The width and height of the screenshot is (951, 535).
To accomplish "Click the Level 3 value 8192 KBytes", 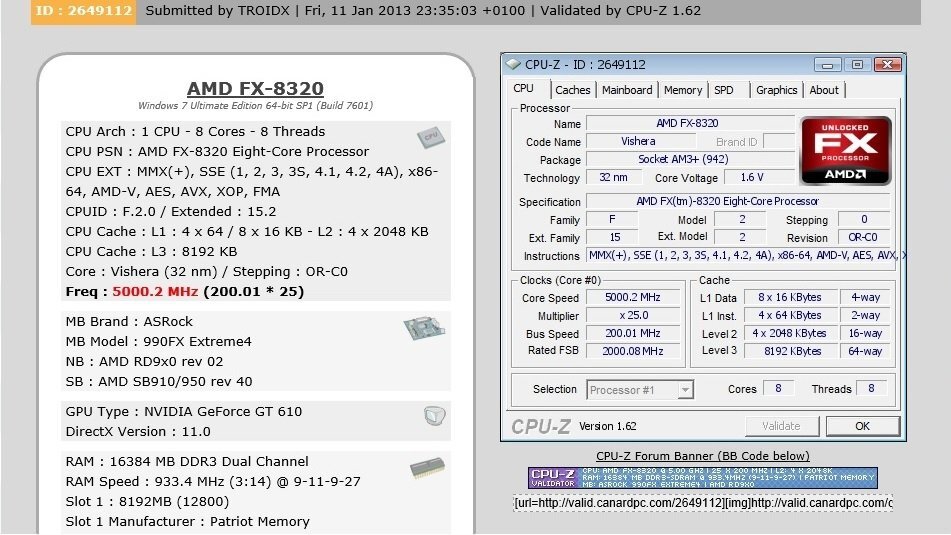I will (790, 351).
